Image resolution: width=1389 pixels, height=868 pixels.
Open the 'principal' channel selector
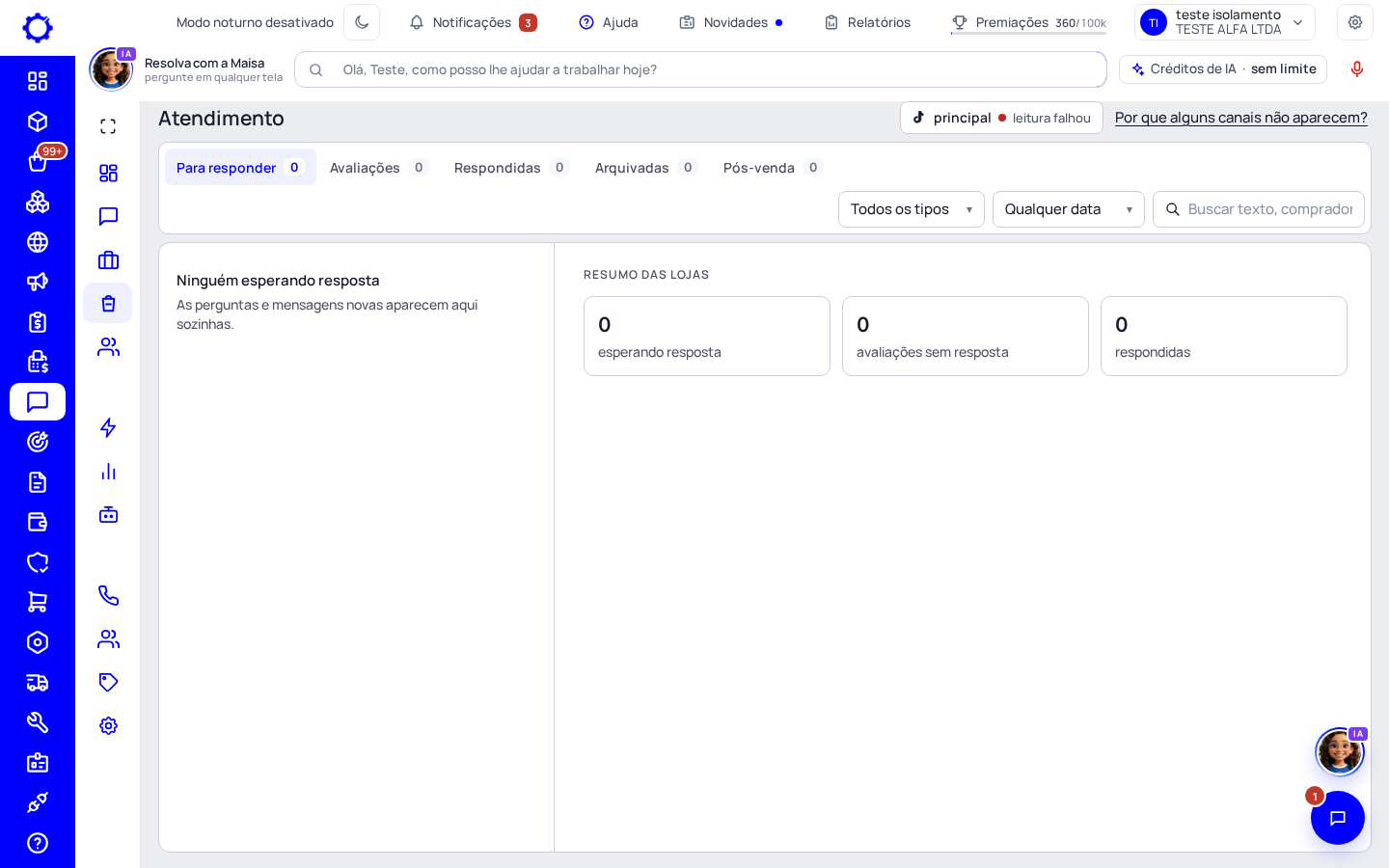pyautogui.click(x=1001, y=118)
